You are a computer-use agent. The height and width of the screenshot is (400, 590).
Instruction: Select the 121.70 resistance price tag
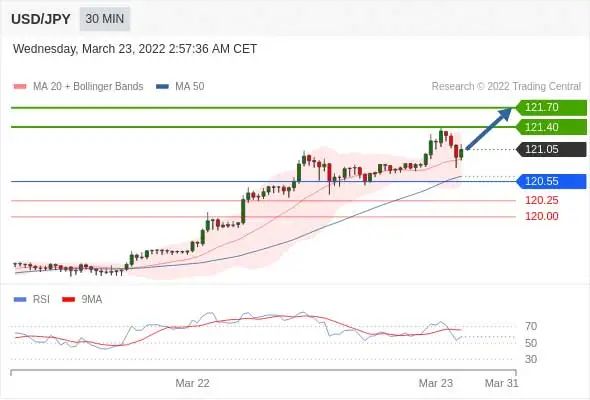(x=551, y=108)
